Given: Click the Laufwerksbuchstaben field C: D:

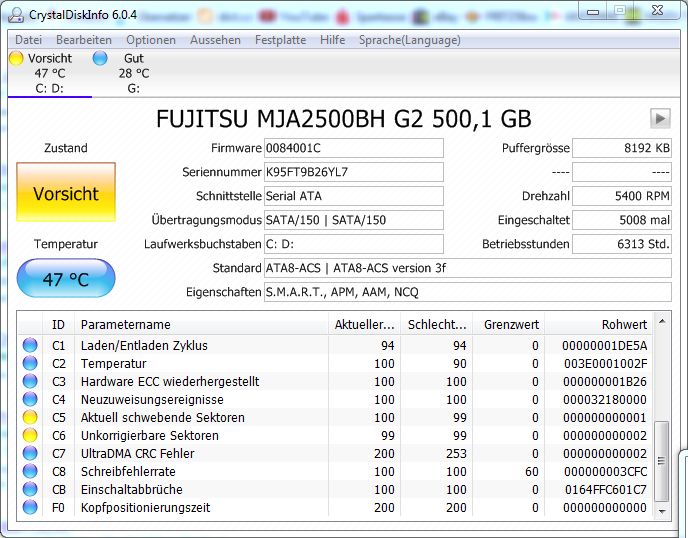Looking at the screenshot, I should pos(354,244).
